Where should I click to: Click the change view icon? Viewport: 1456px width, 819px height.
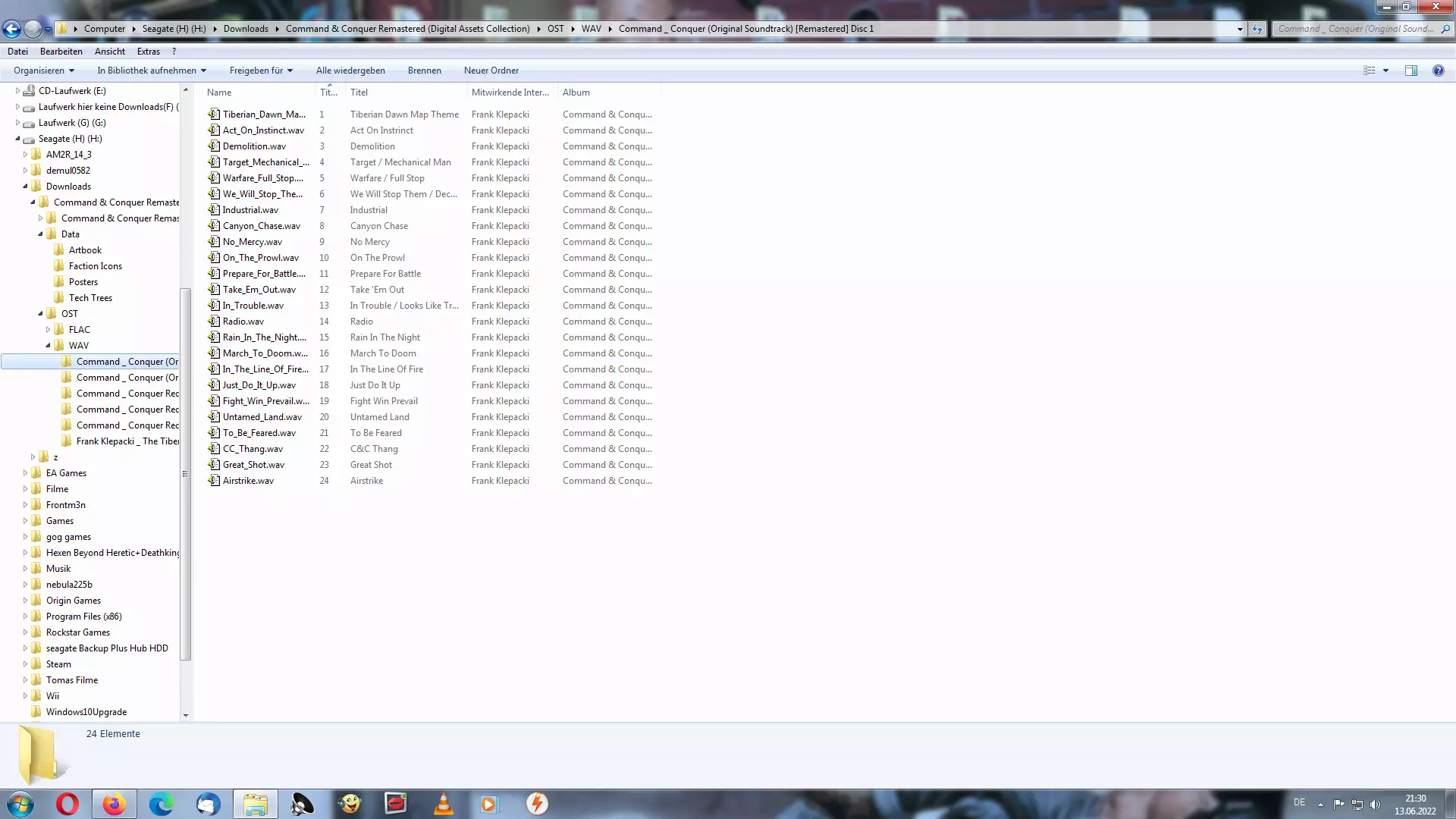tap(1370, 71)
